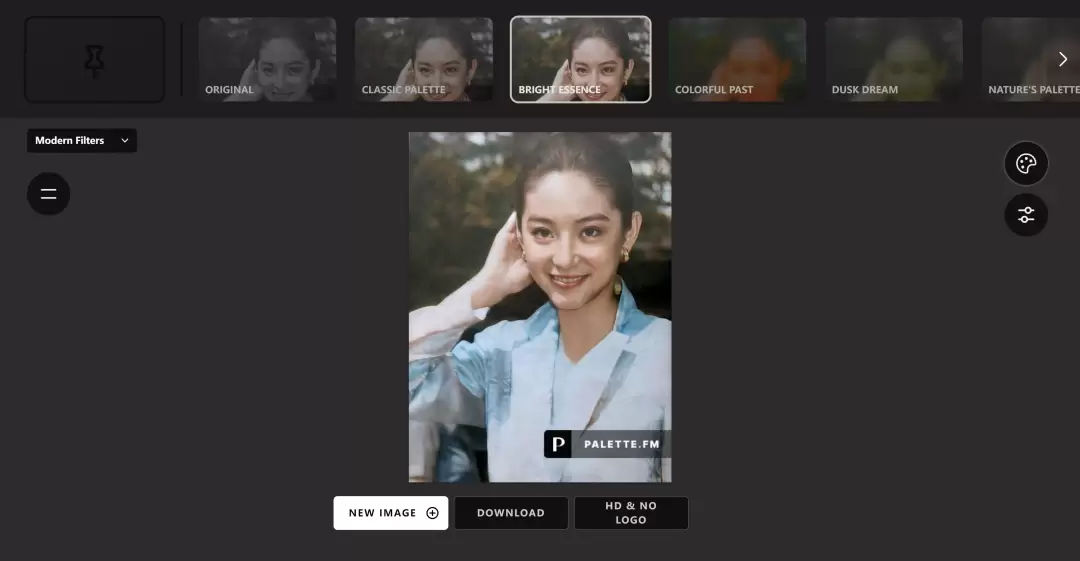Click the pin icon box
The height and width of the screenshot is (561, 1080).
pyautogui.click(x=94, y=60)
